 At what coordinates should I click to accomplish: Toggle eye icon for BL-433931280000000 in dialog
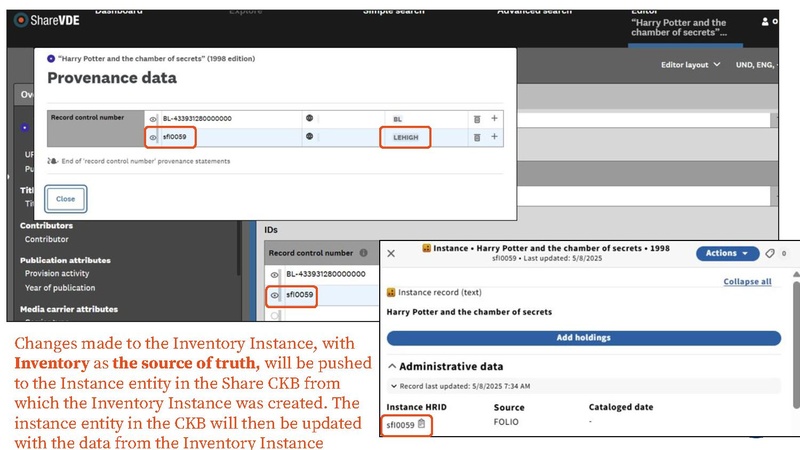[x=153, y=118]
